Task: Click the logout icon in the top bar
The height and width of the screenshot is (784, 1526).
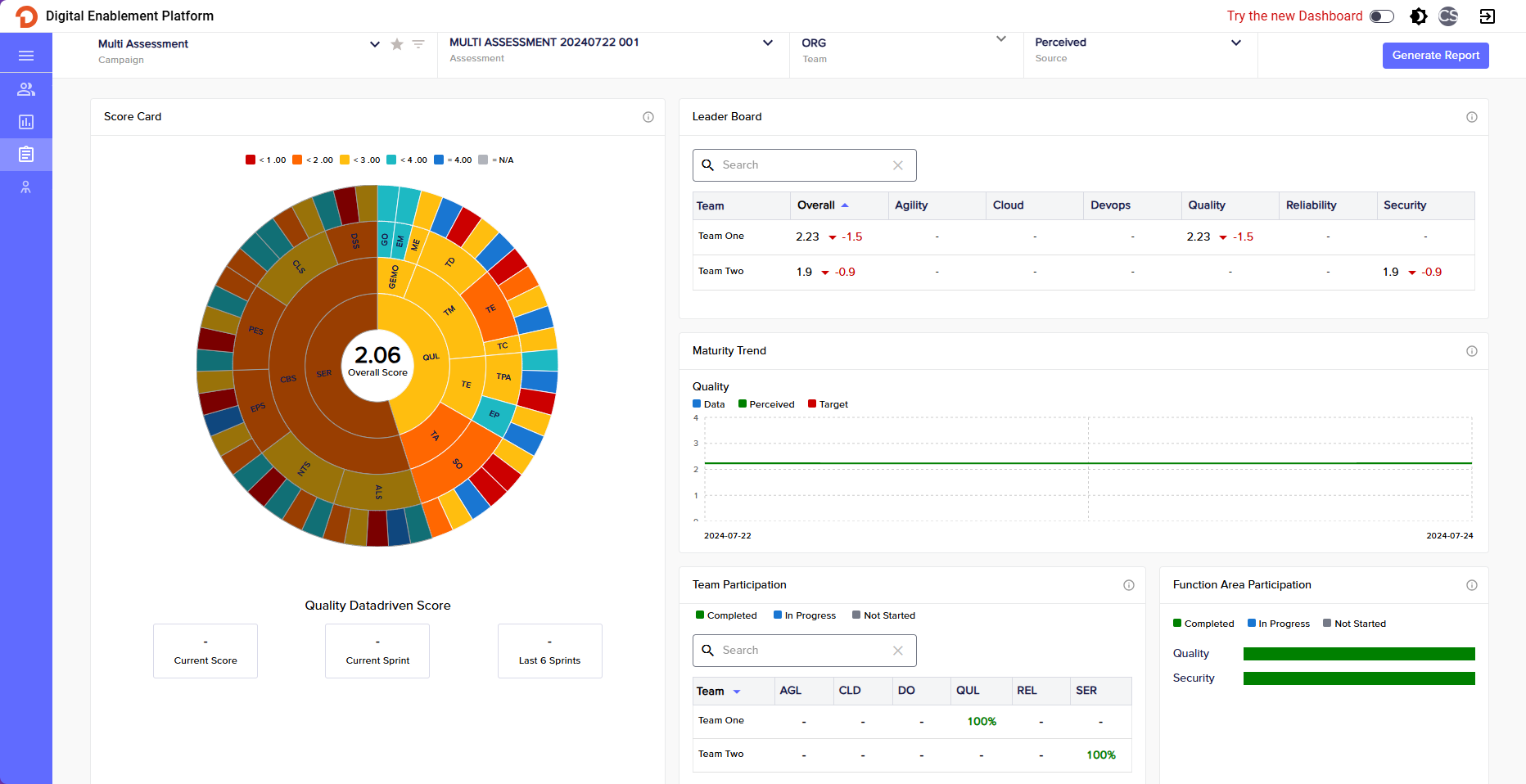Action: [1488, 16]
